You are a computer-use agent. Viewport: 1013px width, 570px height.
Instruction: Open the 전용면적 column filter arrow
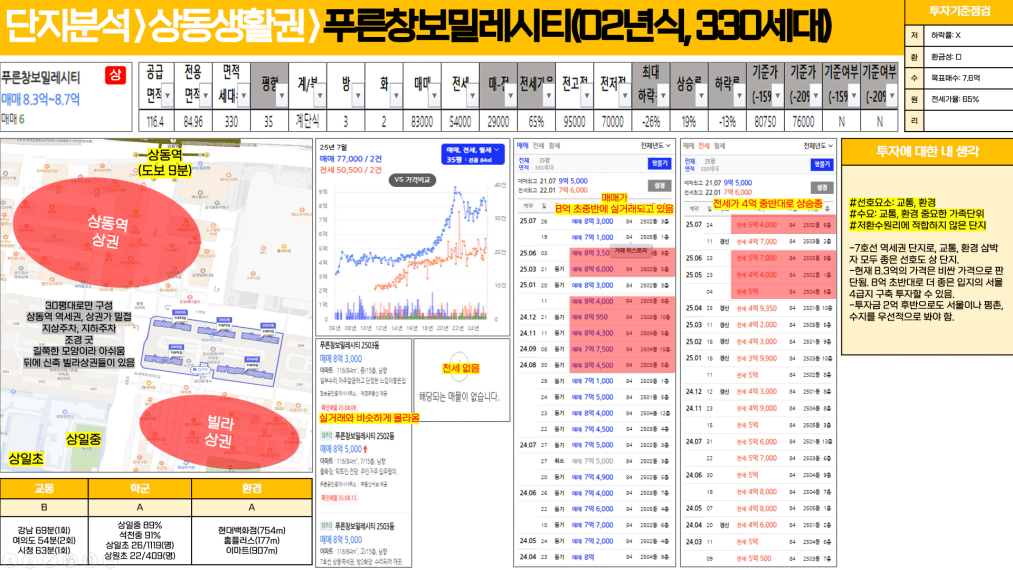coord(205,96)
